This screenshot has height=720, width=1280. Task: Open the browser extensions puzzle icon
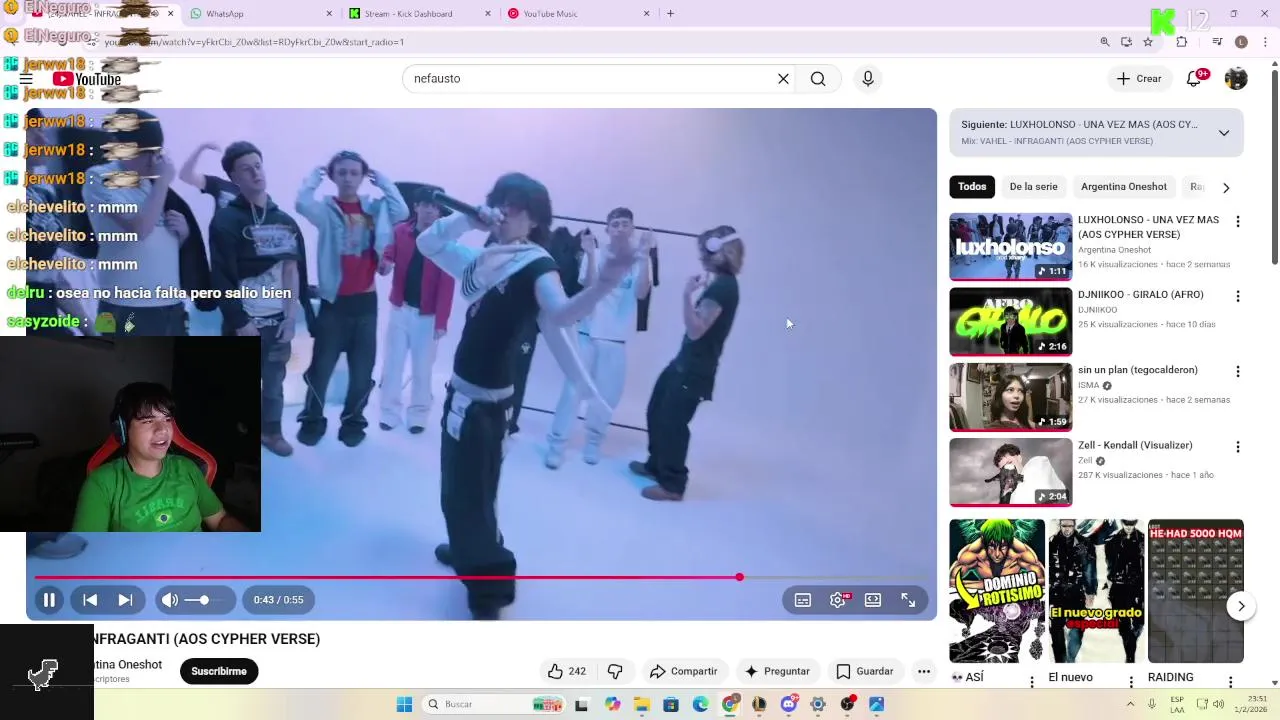[1182, 42]
